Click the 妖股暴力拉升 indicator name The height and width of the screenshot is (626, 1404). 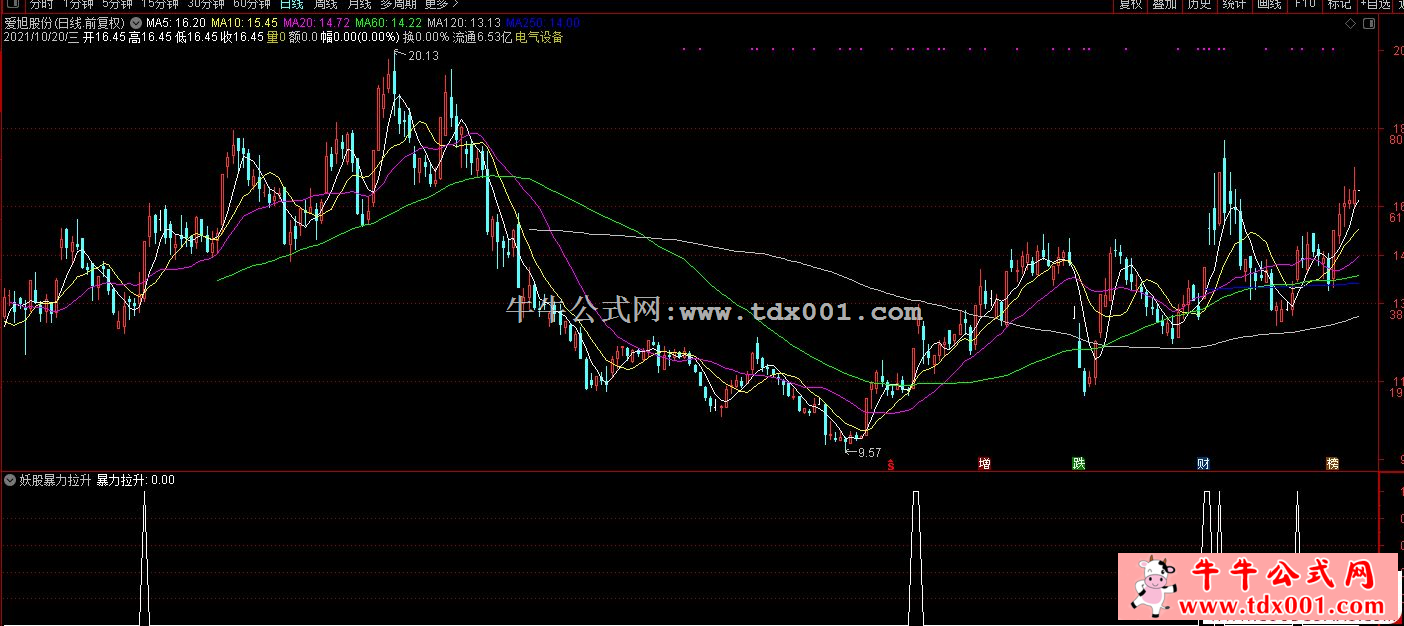click(x=55, y=480)
